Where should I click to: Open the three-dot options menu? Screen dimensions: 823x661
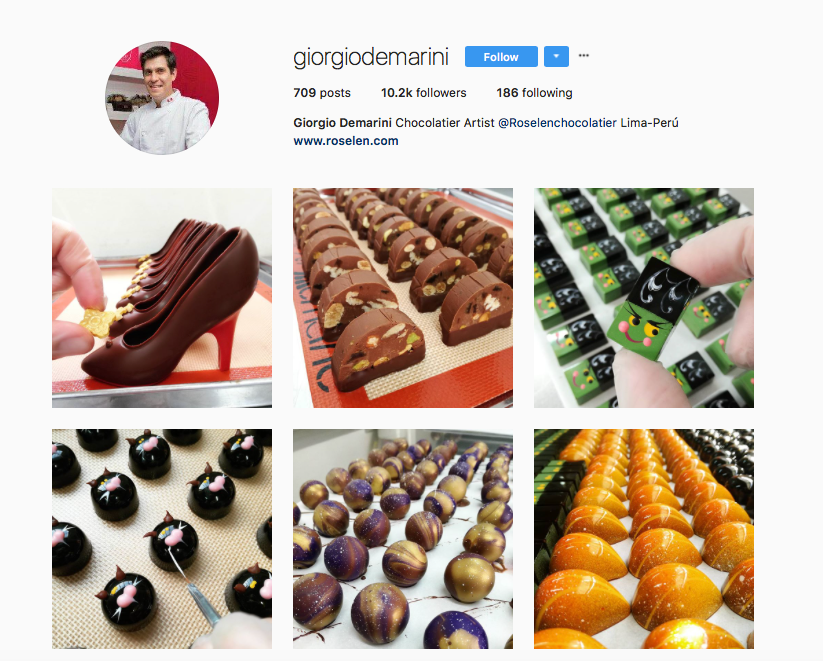(x=584, y=55)
